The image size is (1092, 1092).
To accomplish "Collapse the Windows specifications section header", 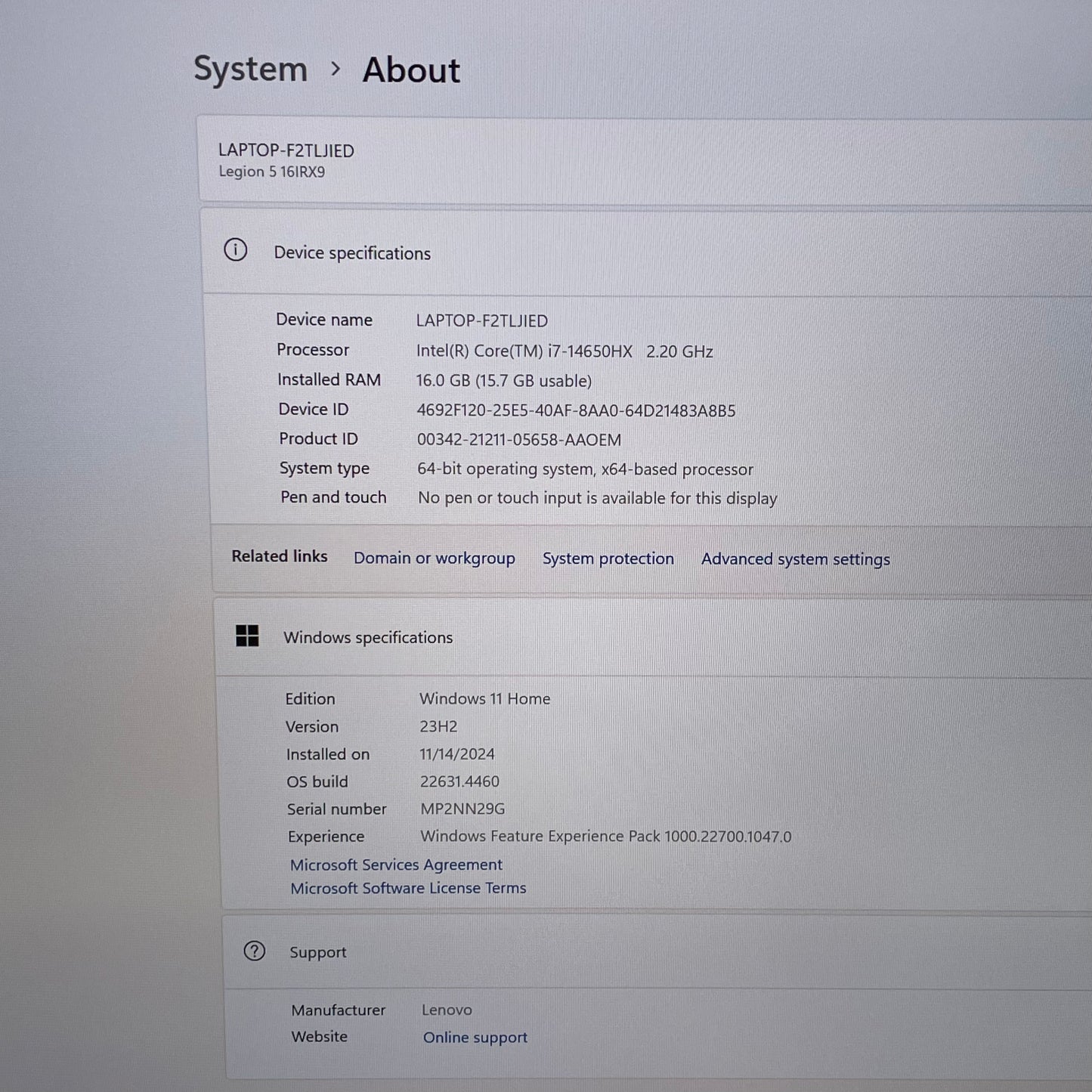I will [654, 637].
